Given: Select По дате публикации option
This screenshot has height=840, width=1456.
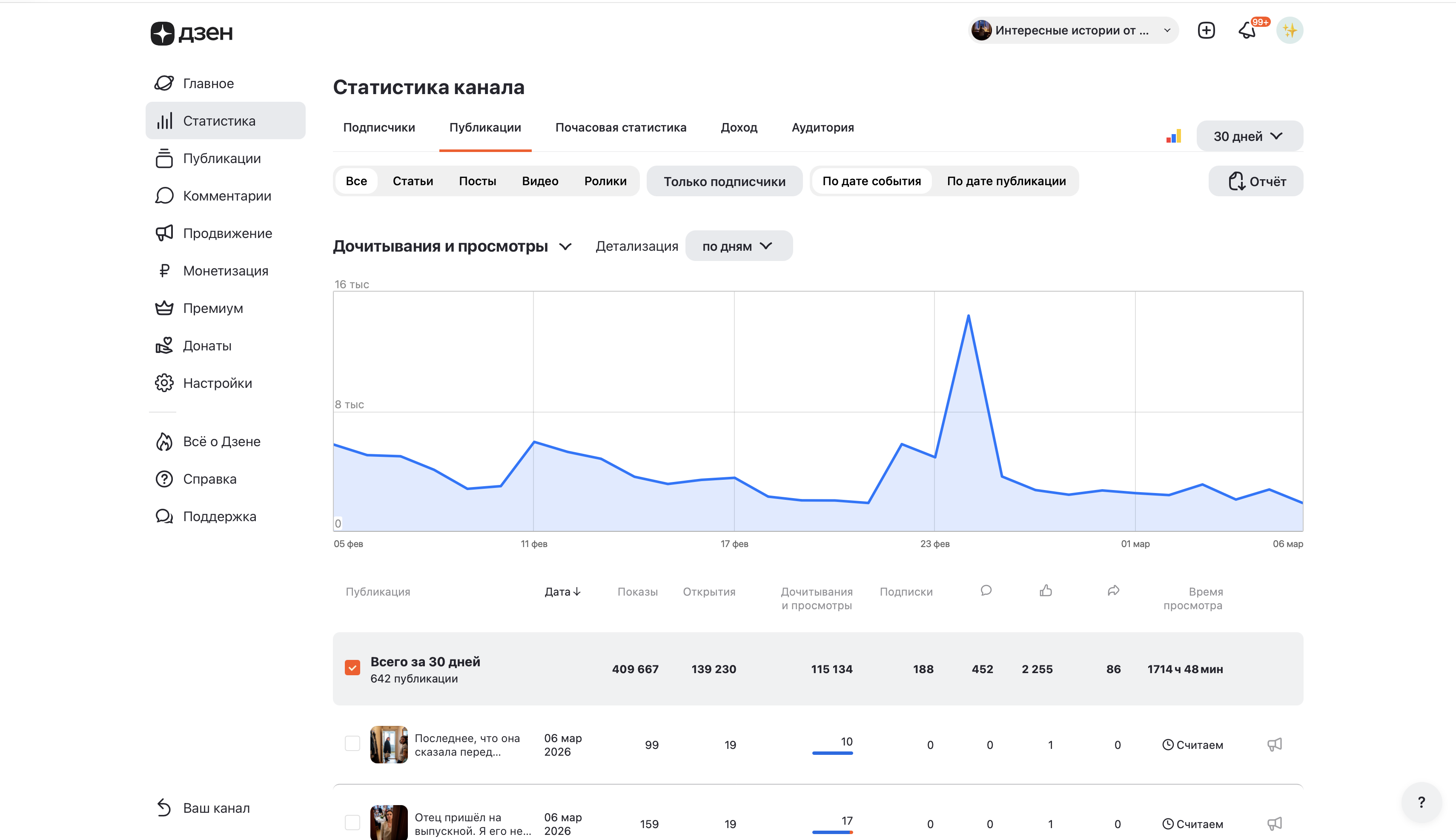Looking at the screenshot, I should click(x=1006, y=181).
